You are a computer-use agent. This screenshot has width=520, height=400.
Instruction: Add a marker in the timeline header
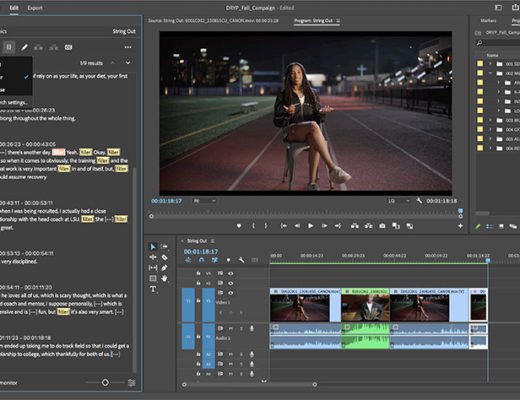coord(228,260)
